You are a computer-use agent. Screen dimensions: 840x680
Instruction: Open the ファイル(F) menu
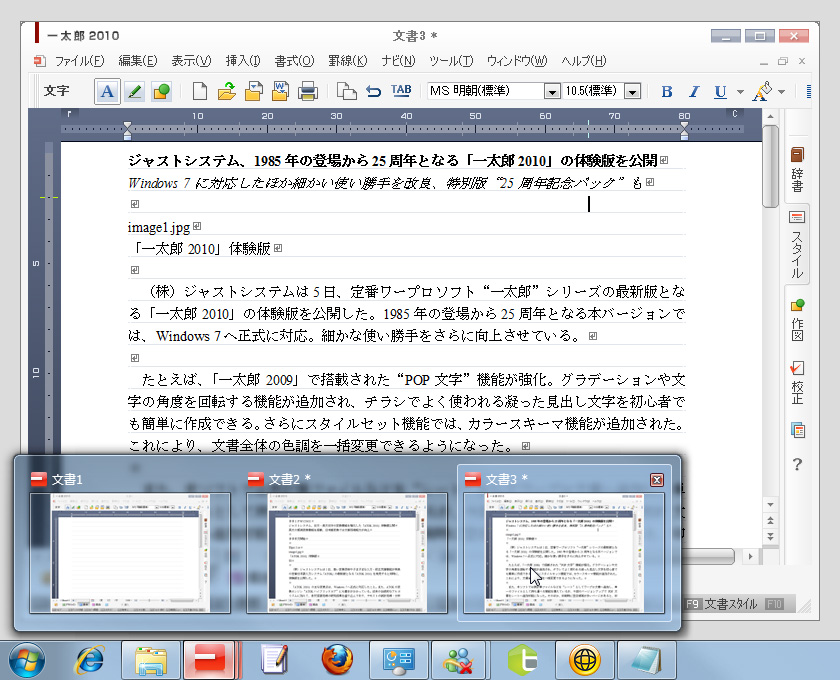coord(79,61)
